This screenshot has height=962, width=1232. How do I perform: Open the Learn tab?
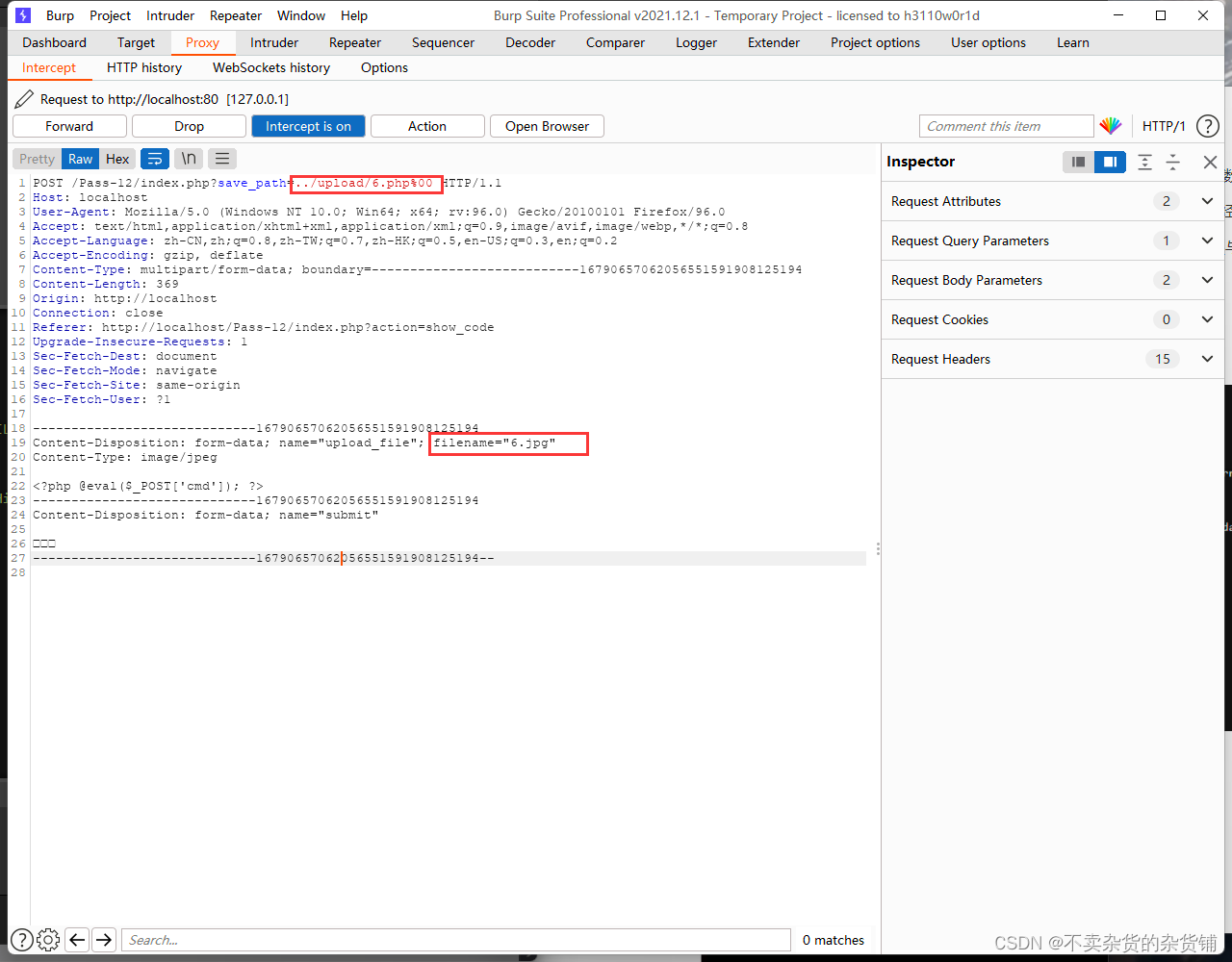point(1073,42)
